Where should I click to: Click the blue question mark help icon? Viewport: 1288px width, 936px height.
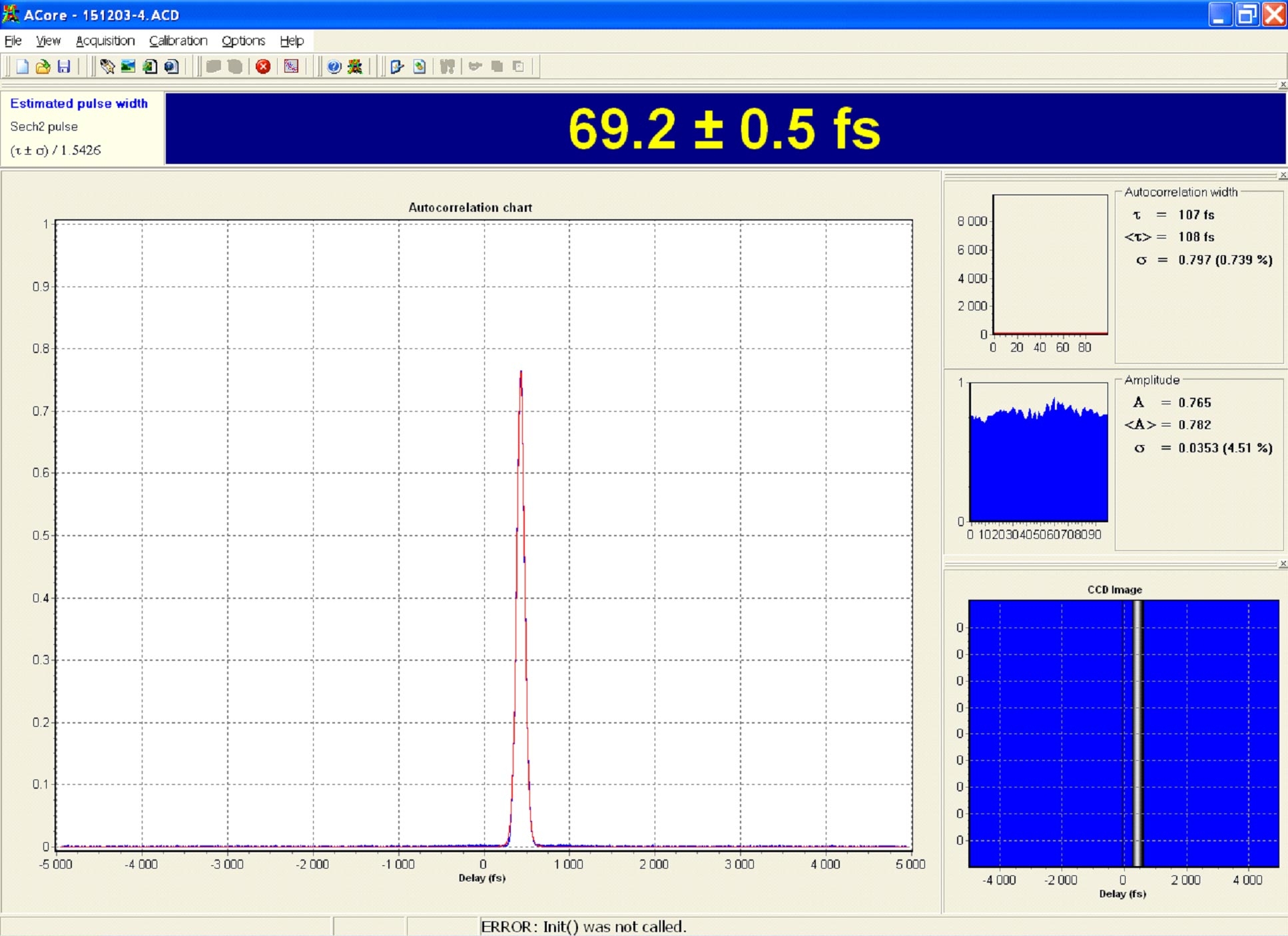tap(334, 67)
